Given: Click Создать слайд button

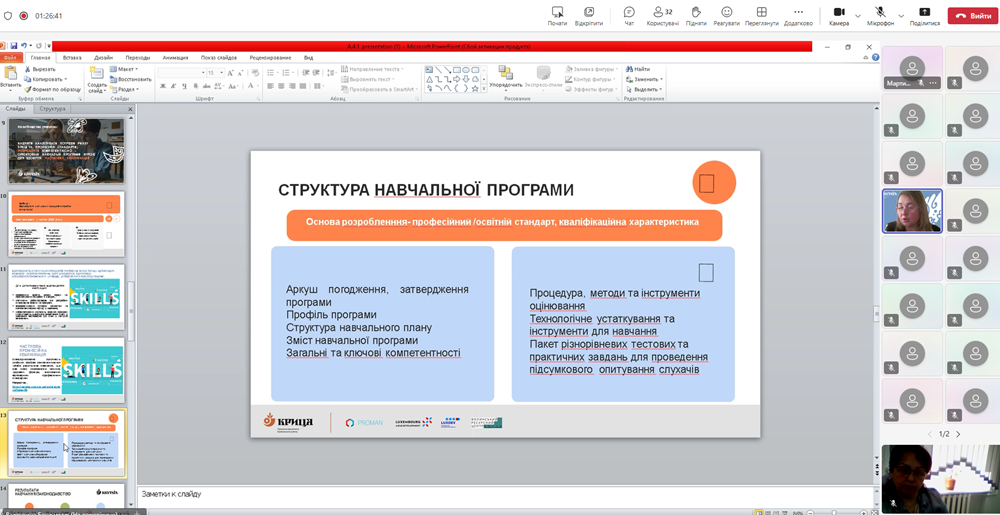Looking at the screenshot, I should click(x=97, y=79).
